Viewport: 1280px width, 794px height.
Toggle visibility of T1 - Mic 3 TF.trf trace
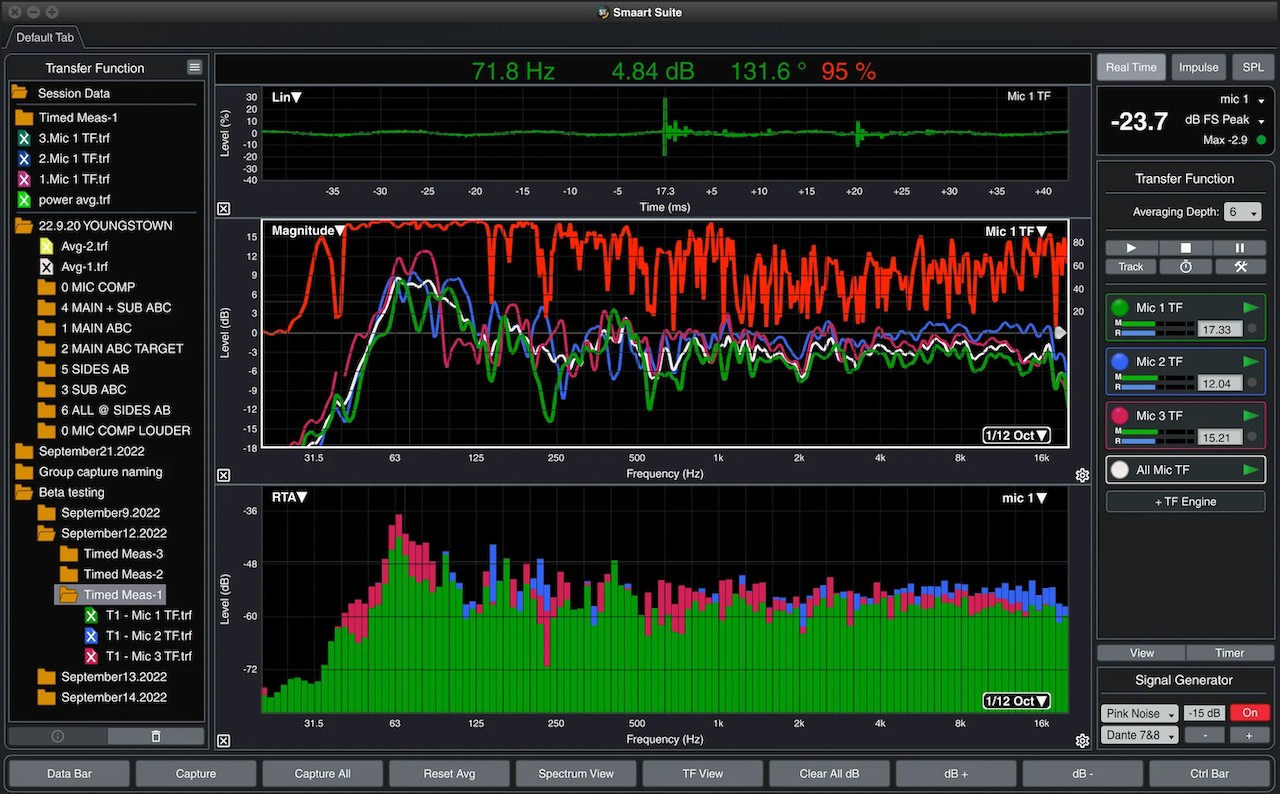[91, 656]
